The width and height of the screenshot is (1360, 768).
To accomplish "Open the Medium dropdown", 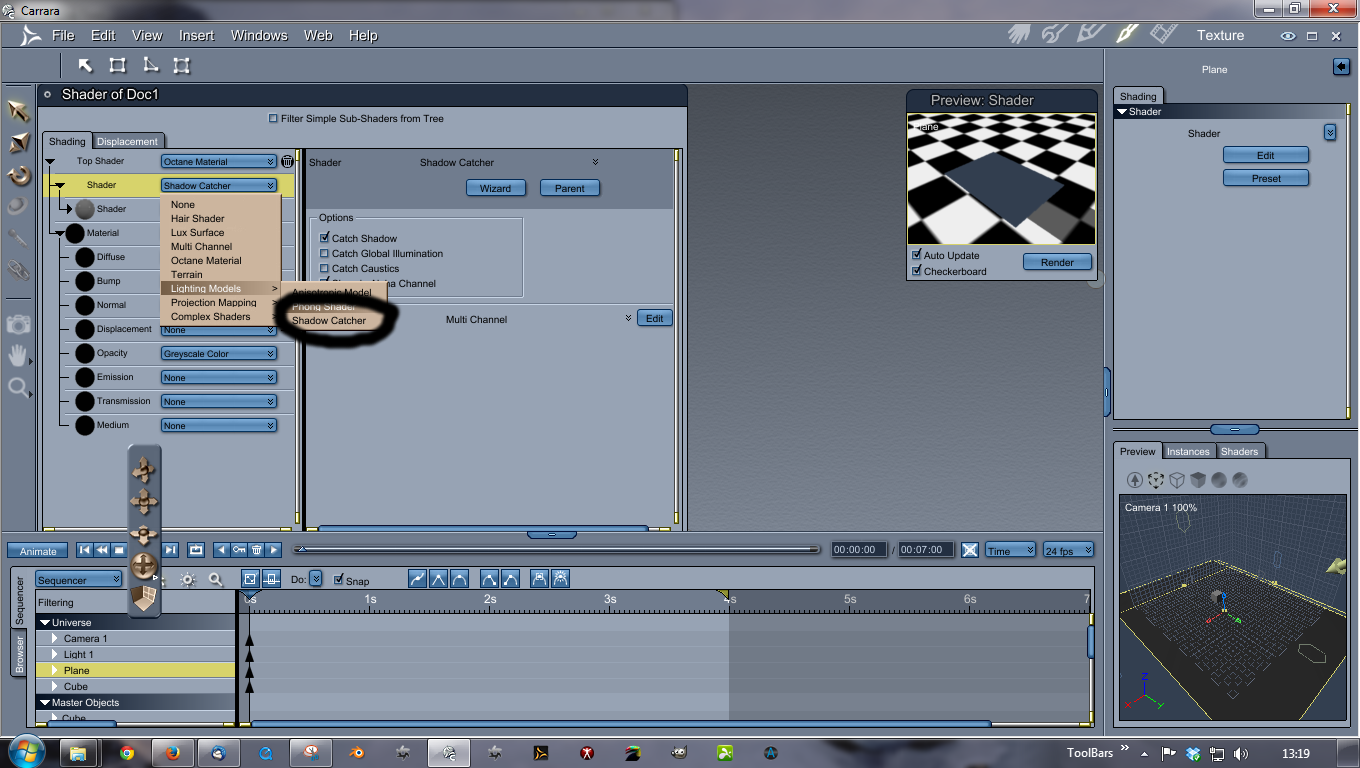I will click(x=219, y=425).
